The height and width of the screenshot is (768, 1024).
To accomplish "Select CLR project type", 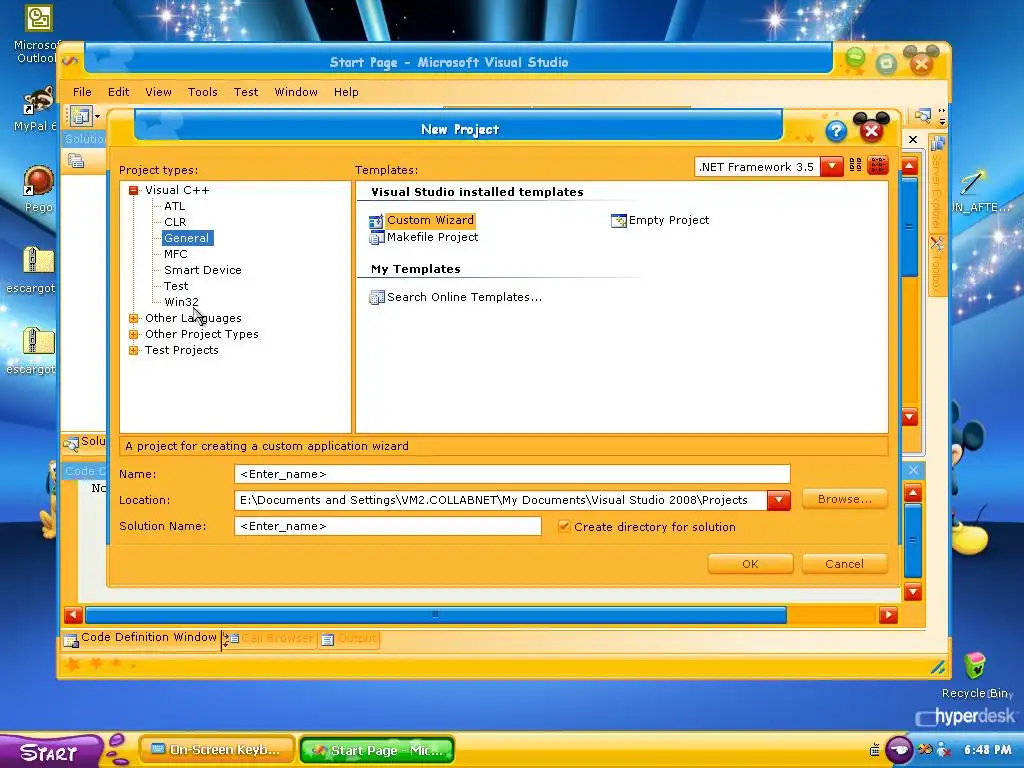I will point(175,222).
